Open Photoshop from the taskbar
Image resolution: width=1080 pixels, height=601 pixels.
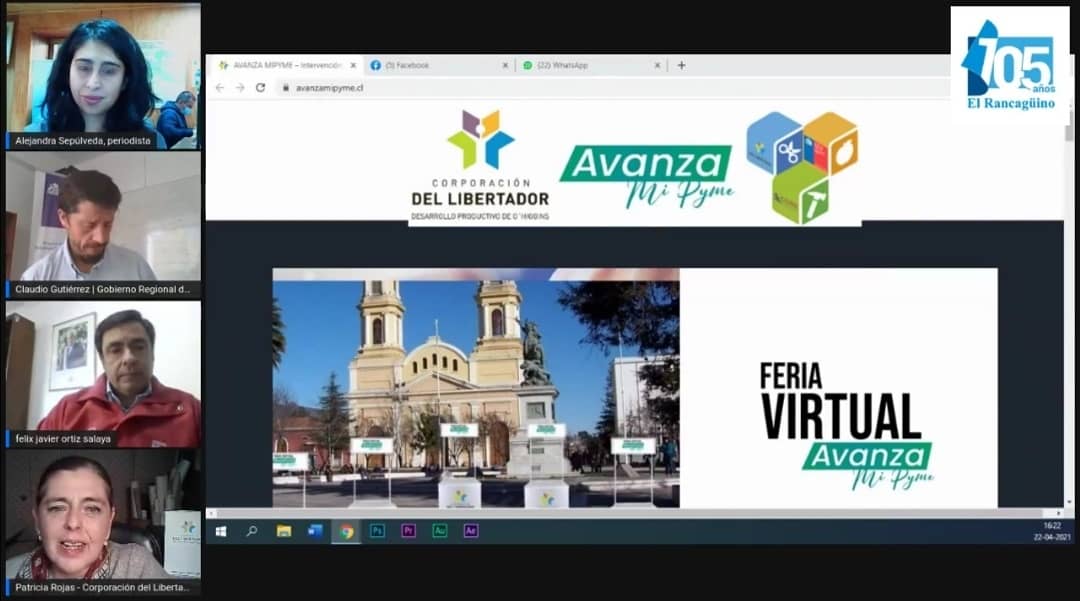377,531
